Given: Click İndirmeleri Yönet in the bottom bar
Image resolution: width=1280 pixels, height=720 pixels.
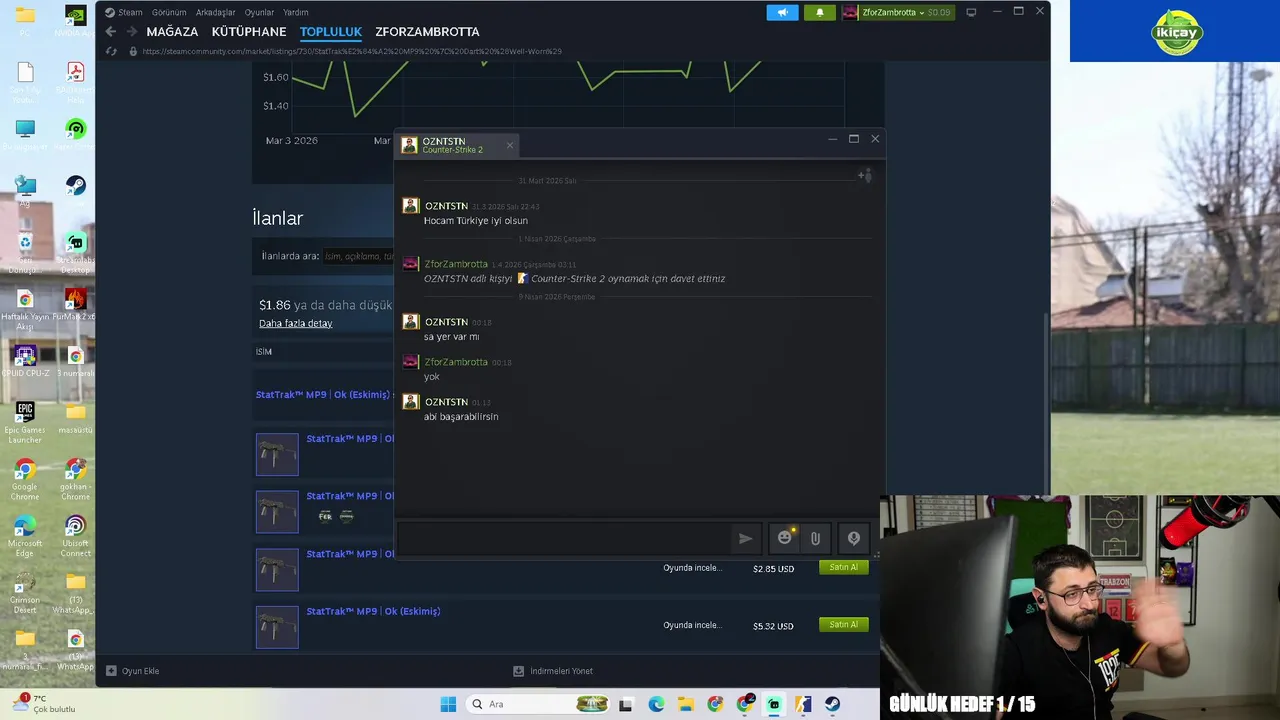Looking at the screenshot, I should tap(553, 671).
